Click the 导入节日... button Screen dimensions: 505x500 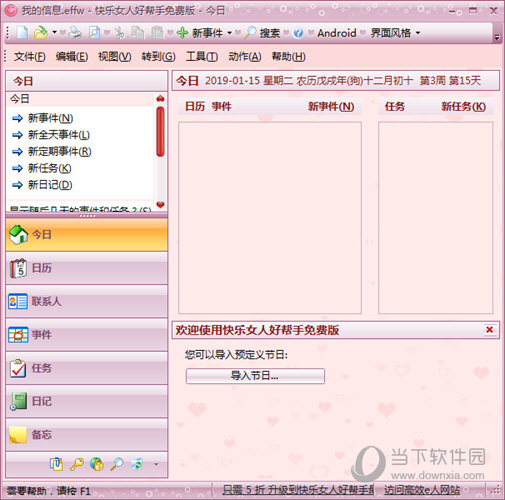(x=255, y=376)
